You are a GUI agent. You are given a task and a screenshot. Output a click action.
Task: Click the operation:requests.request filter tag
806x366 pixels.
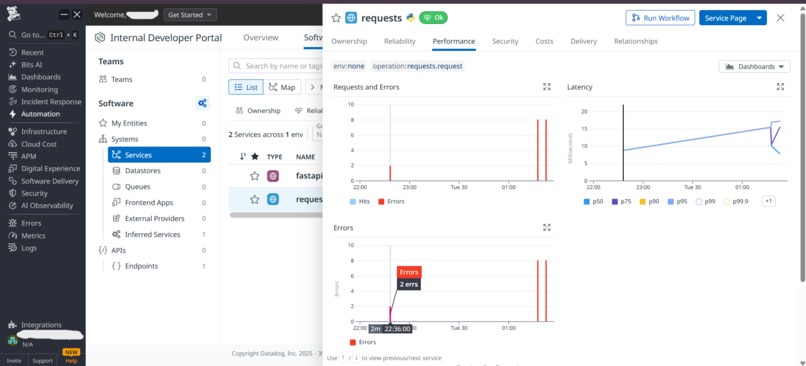click(417, 66)
